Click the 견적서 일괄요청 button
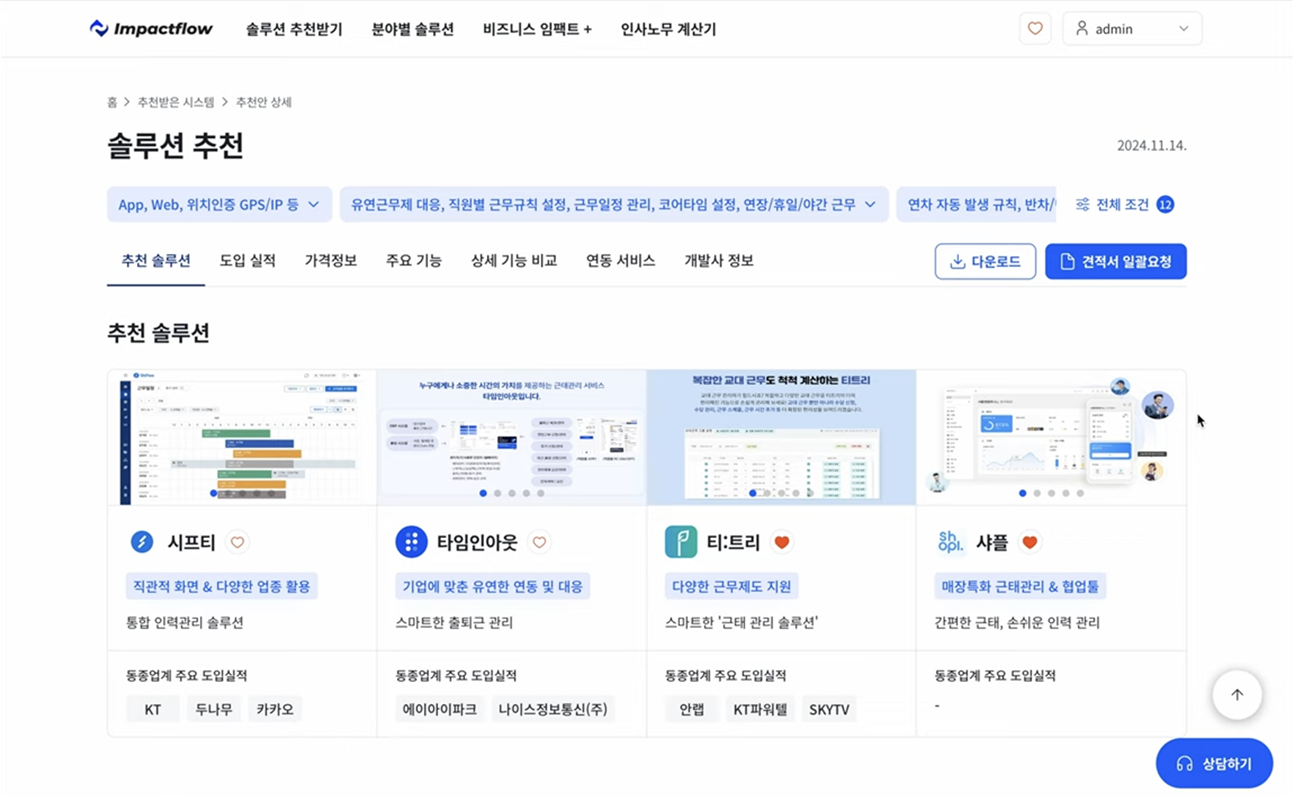 tap(1116, 261)
